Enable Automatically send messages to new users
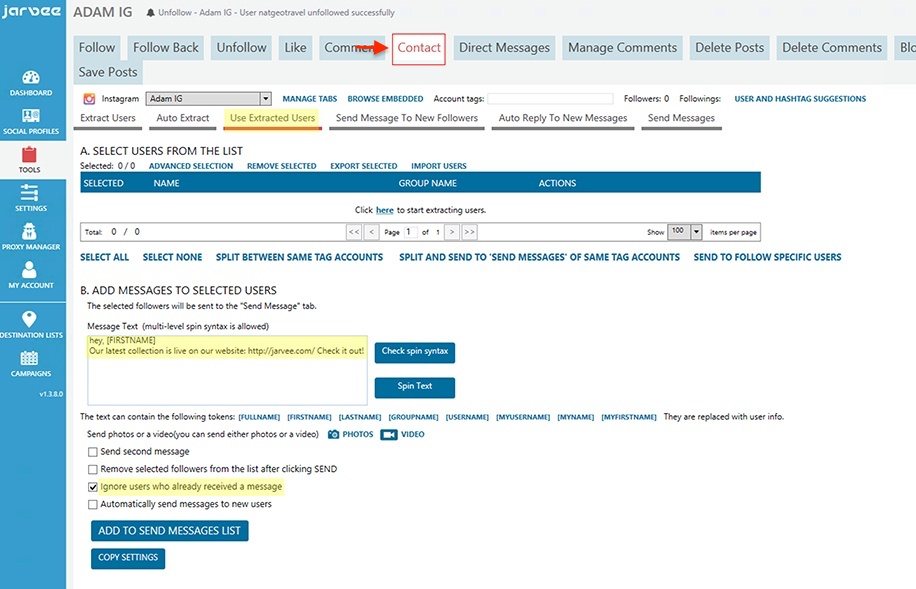Image resolution: width=916 pixels, height=589 pixels. point(92,504)
